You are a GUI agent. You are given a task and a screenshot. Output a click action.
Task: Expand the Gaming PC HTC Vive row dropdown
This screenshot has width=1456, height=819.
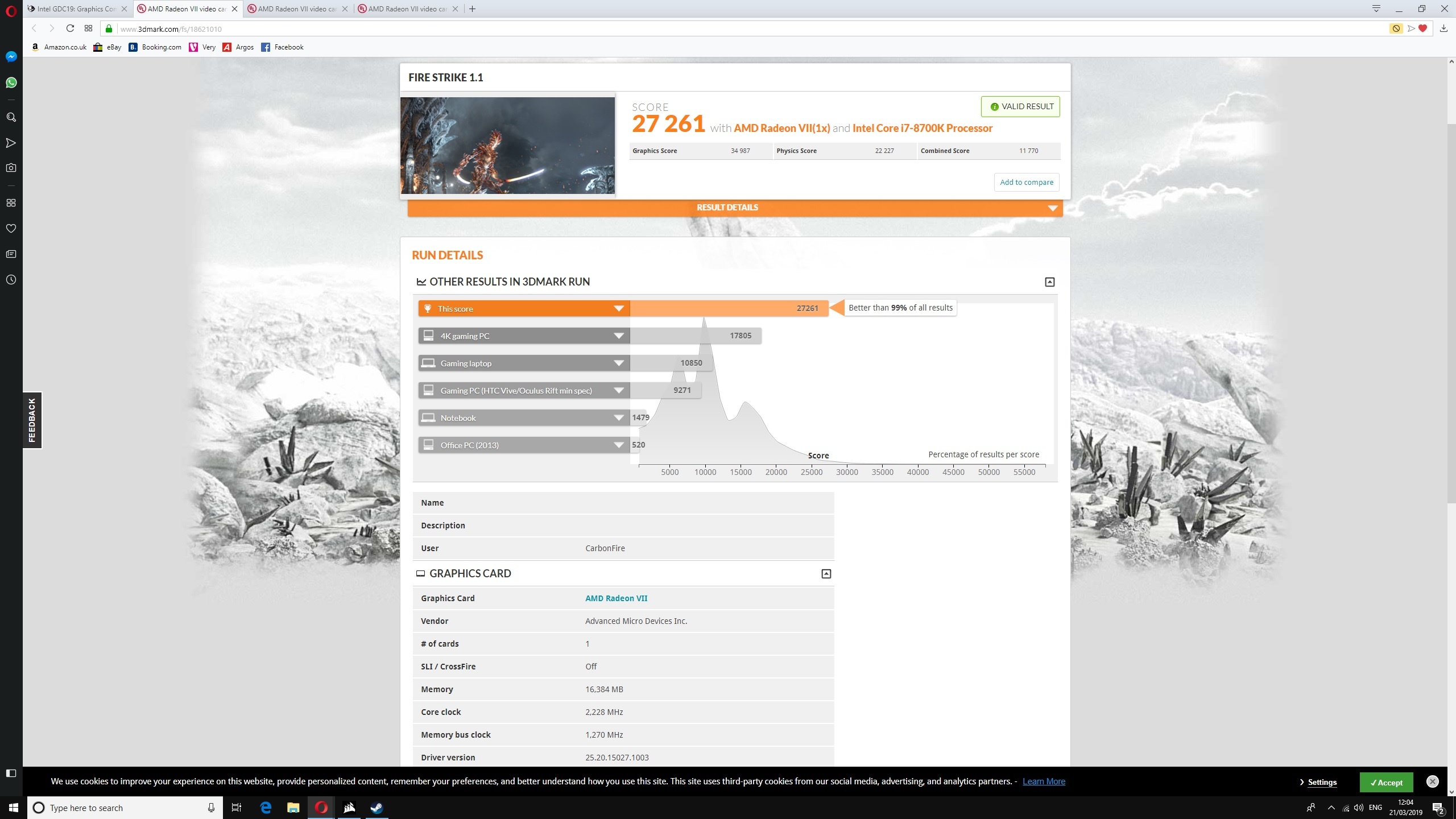(x=619, y=391)
